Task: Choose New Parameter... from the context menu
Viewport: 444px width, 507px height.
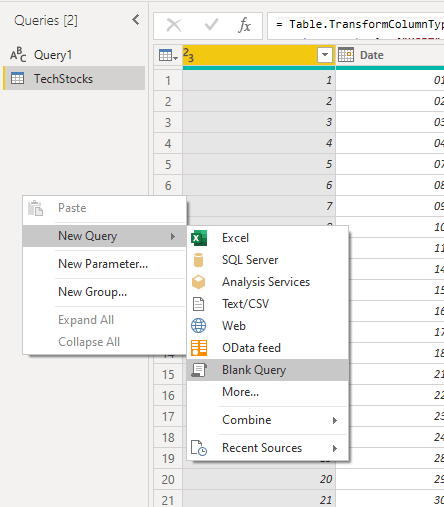Action: 104,264
